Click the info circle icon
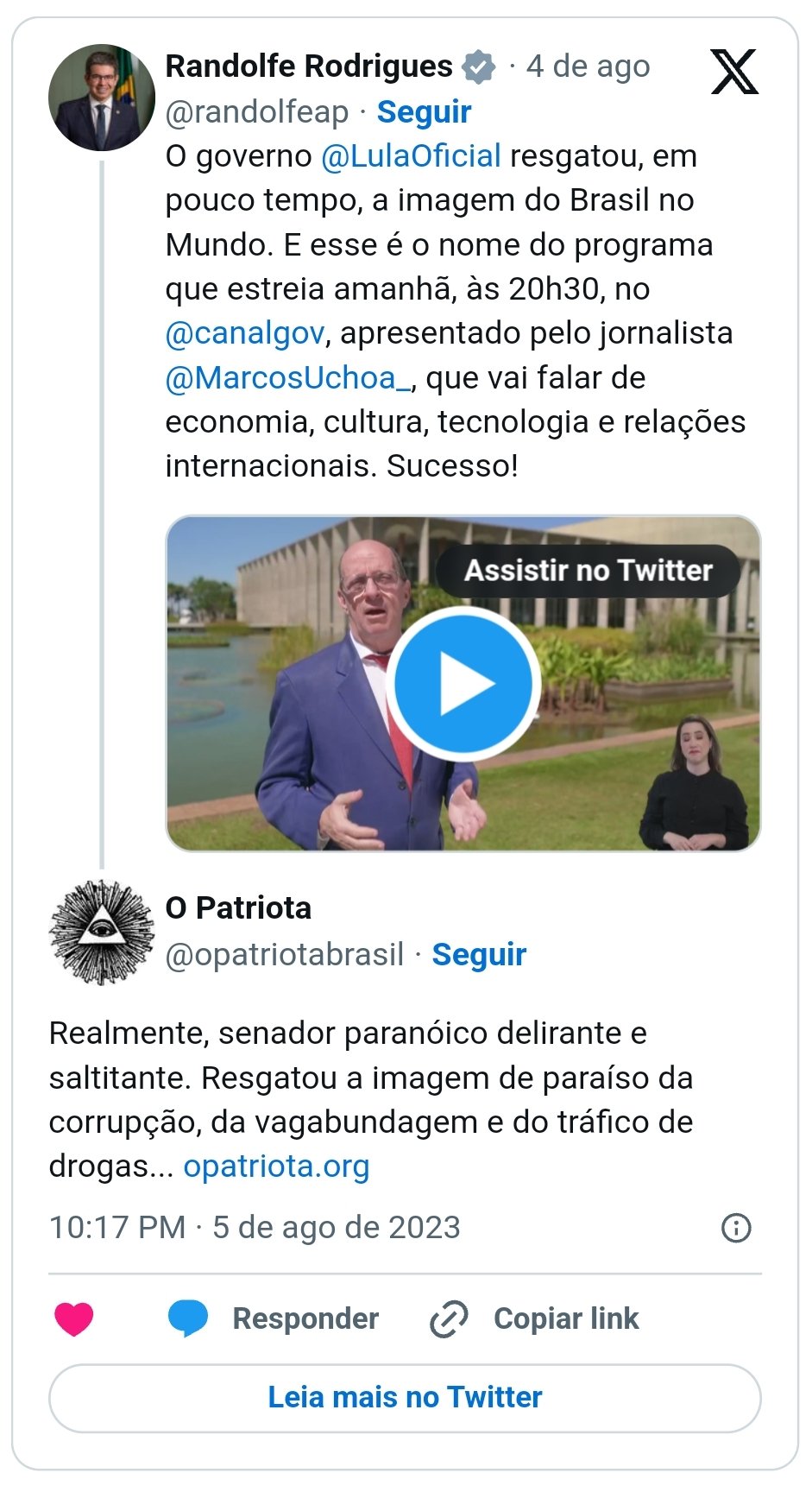This screenshot has width=812, height=1492. 735,1228
